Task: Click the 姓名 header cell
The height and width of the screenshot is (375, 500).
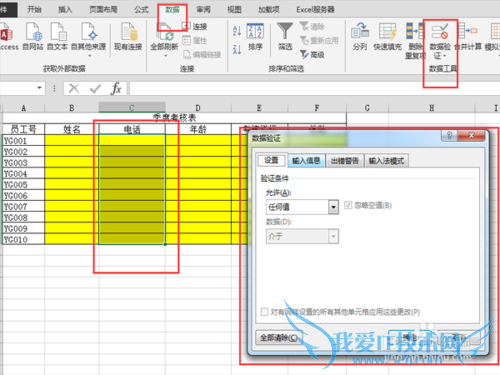Action: coord(72,129)
